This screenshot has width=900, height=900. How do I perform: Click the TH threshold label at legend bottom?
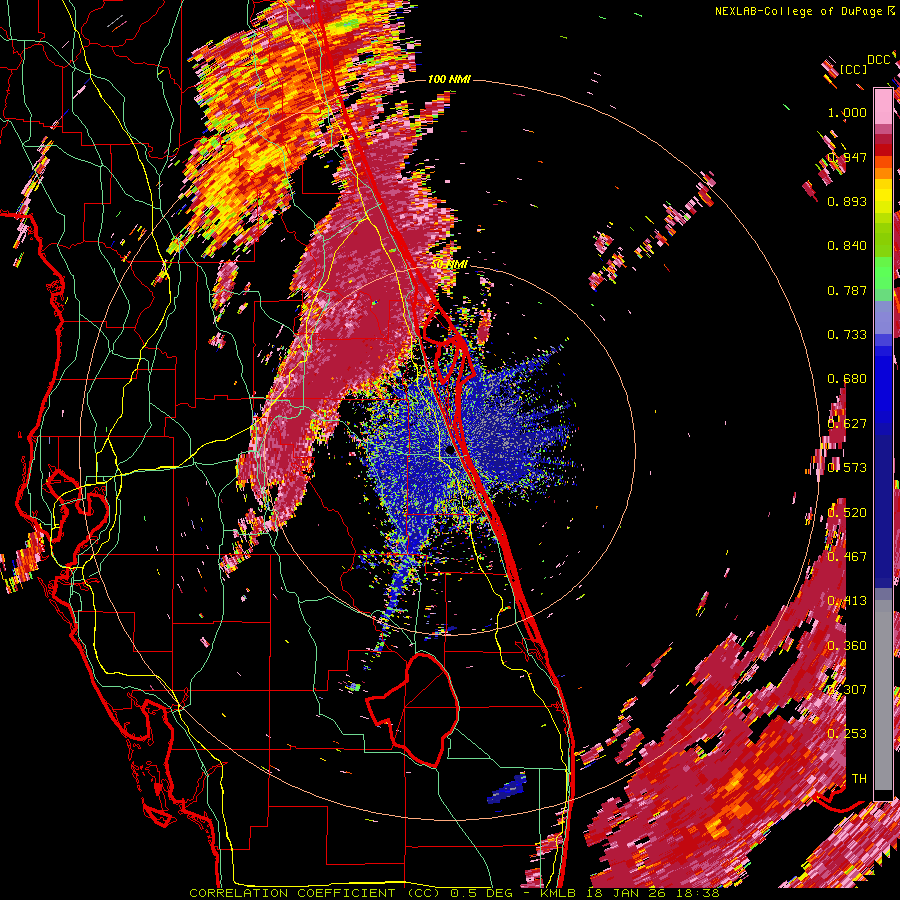859,779
